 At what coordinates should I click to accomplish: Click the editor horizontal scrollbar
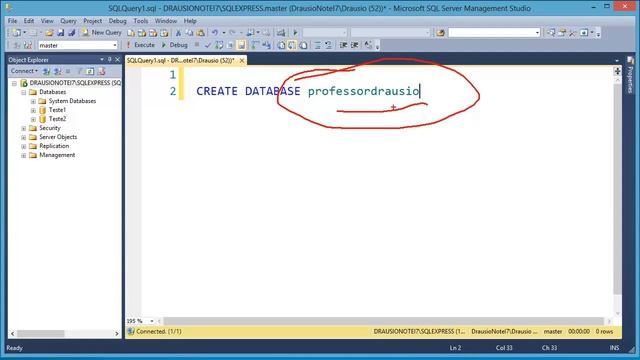pyautogui.click(x=383, y=321)
